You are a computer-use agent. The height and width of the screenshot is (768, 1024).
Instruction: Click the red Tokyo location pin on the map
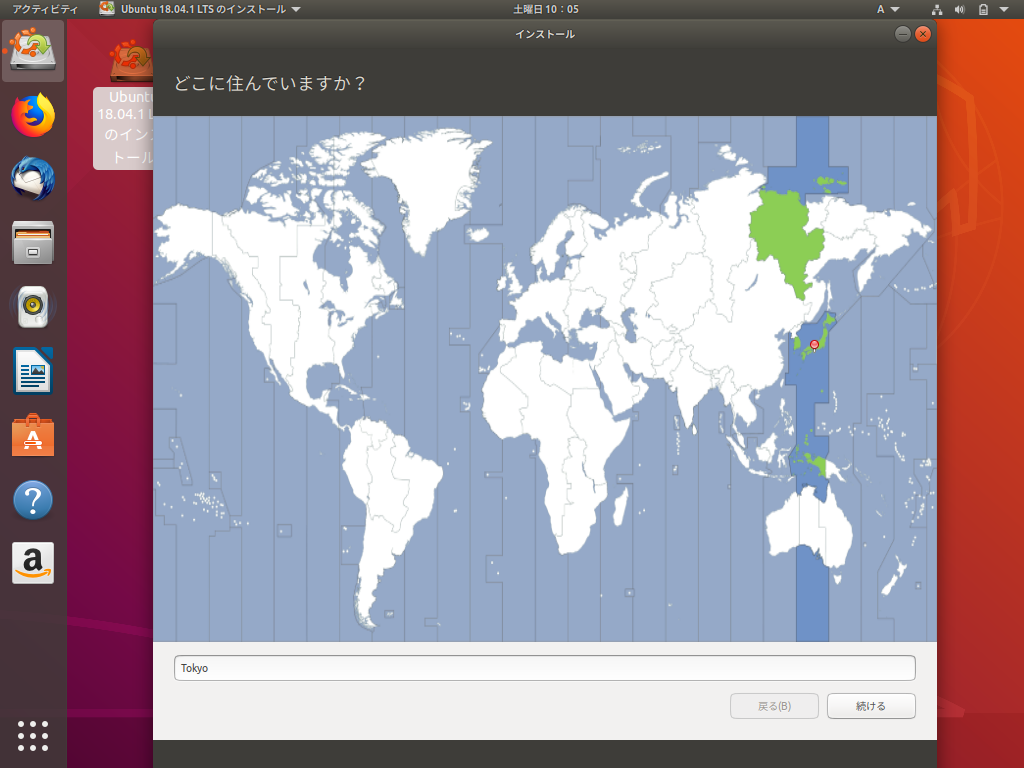point(814,345)
